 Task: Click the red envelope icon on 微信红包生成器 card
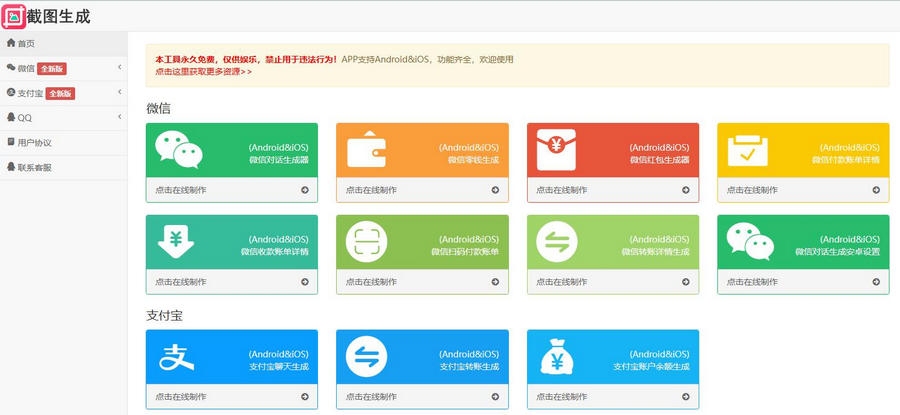coord(557,150)
